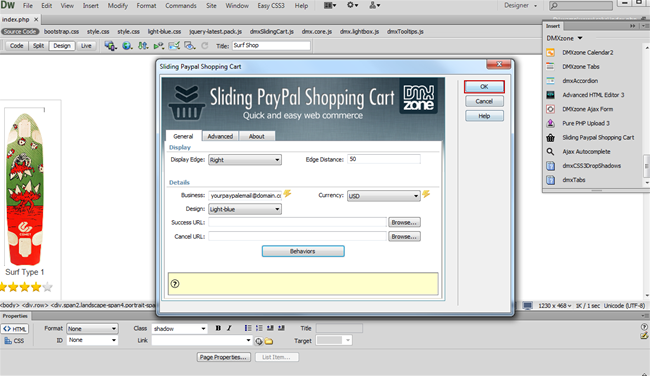Click the lightning bolt beside Business field
650x376 pixels.
click(x=287, y=194)
